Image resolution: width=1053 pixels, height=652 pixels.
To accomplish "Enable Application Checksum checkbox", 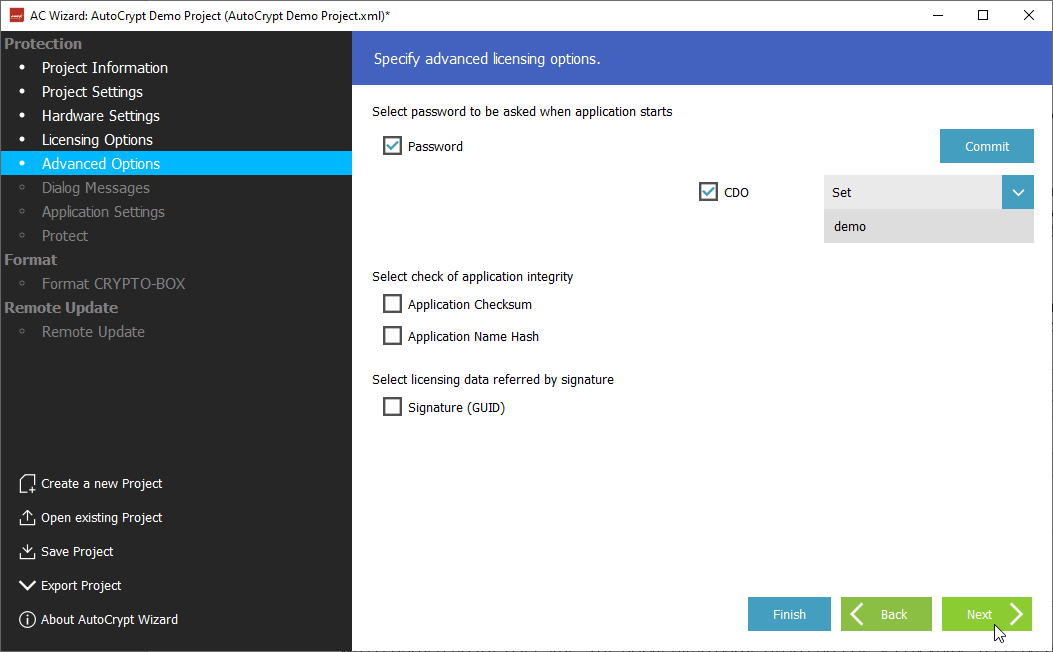I will coord(392,305).
